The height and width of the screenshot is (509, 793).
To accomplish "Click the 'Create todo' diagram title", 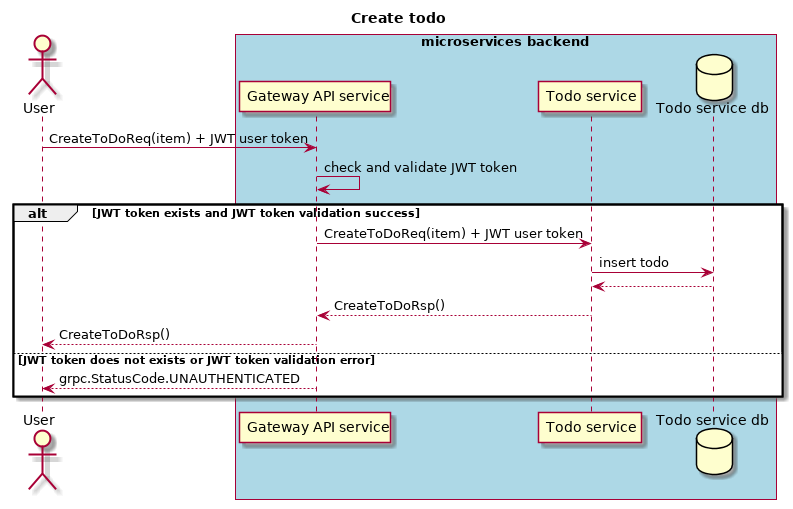I will (x=398, y=18).
